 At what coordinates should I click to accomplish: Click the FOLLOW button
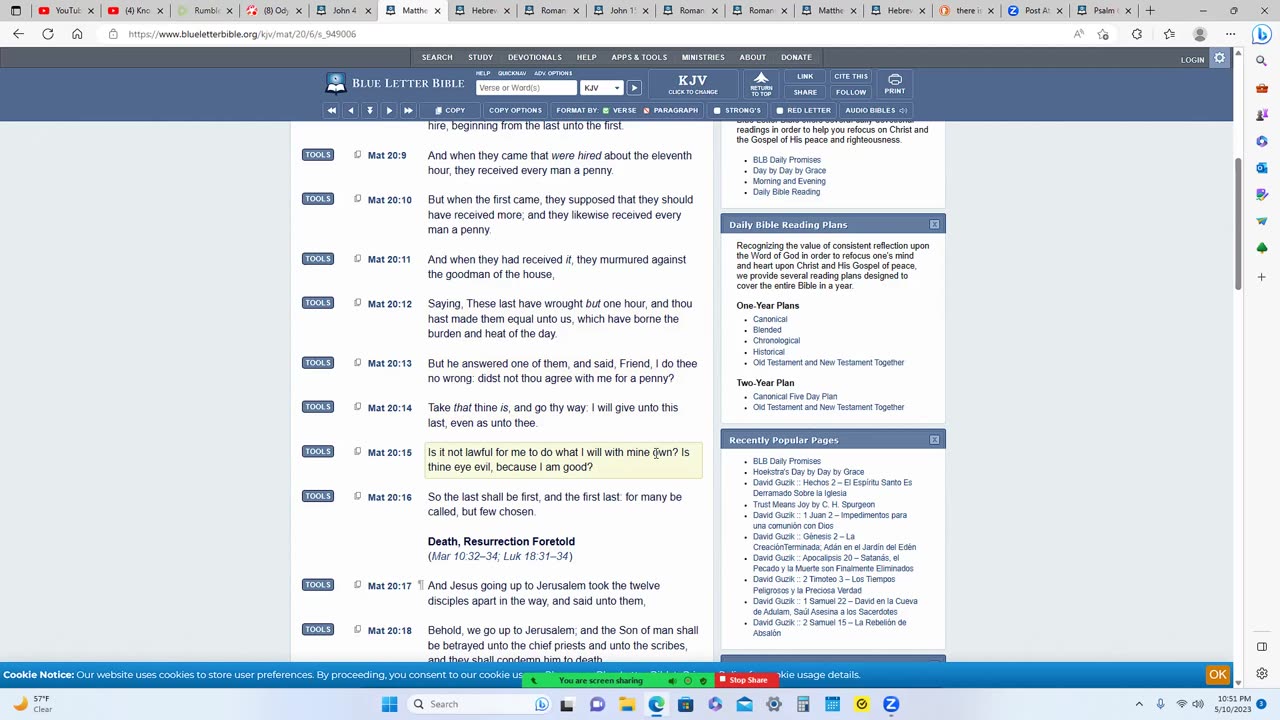pos(851,92)
